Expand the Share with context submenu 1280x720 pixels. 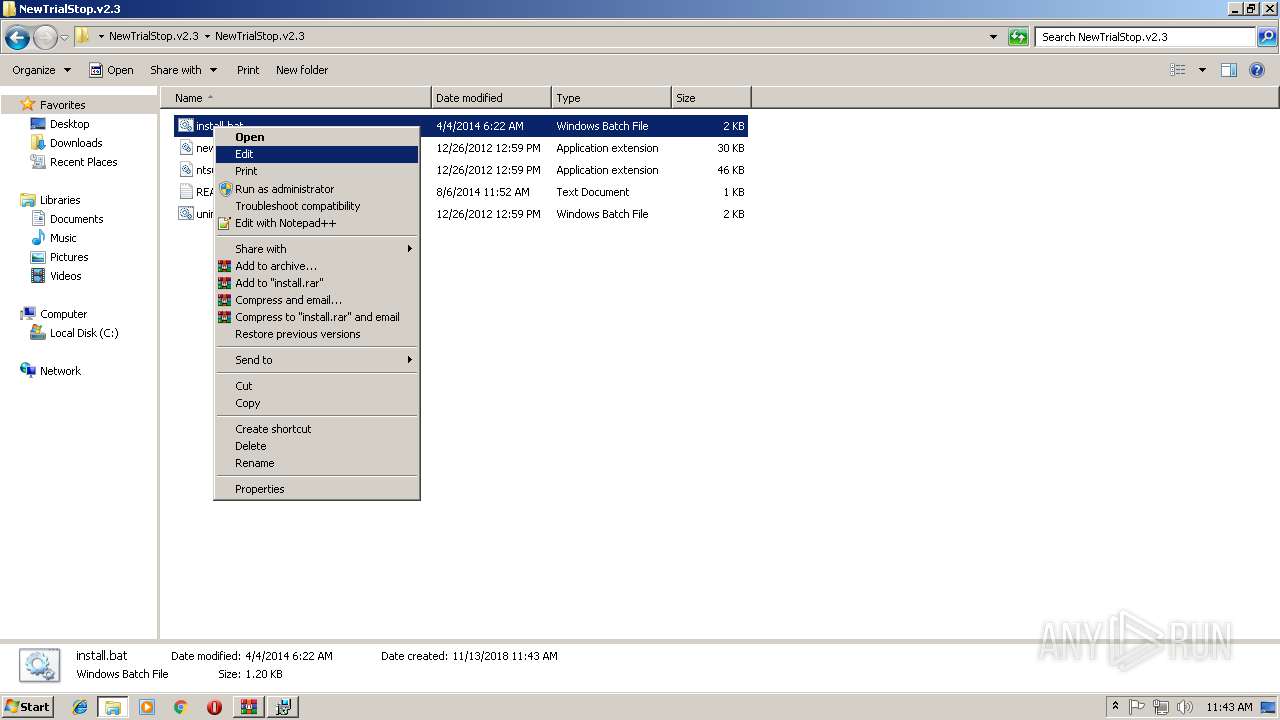point(317,249)
